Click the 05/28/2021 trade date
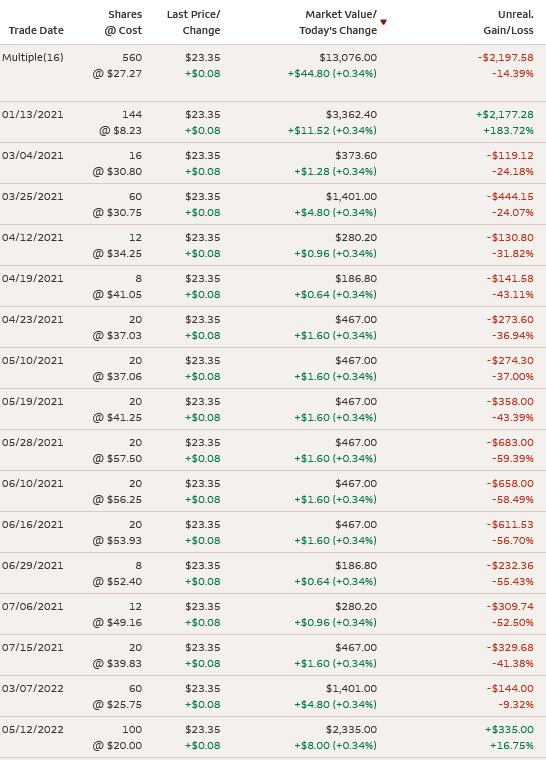 click(32, 443)
